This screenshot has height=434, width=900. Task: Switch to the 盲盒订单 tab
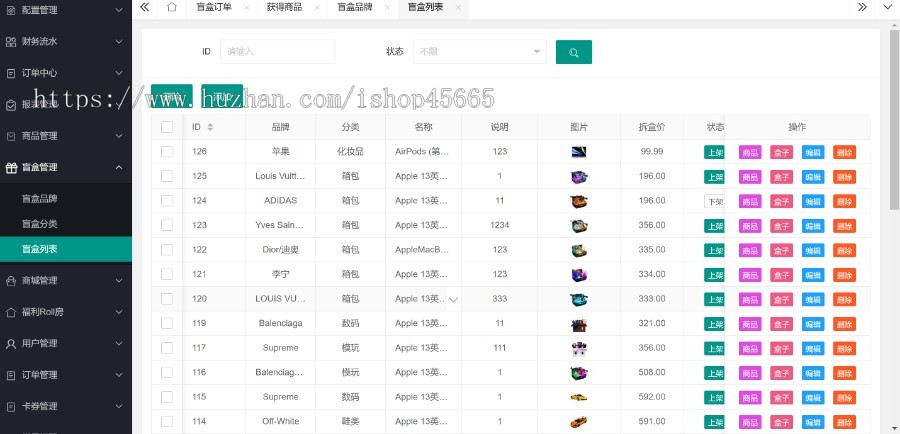pos(214,7)
